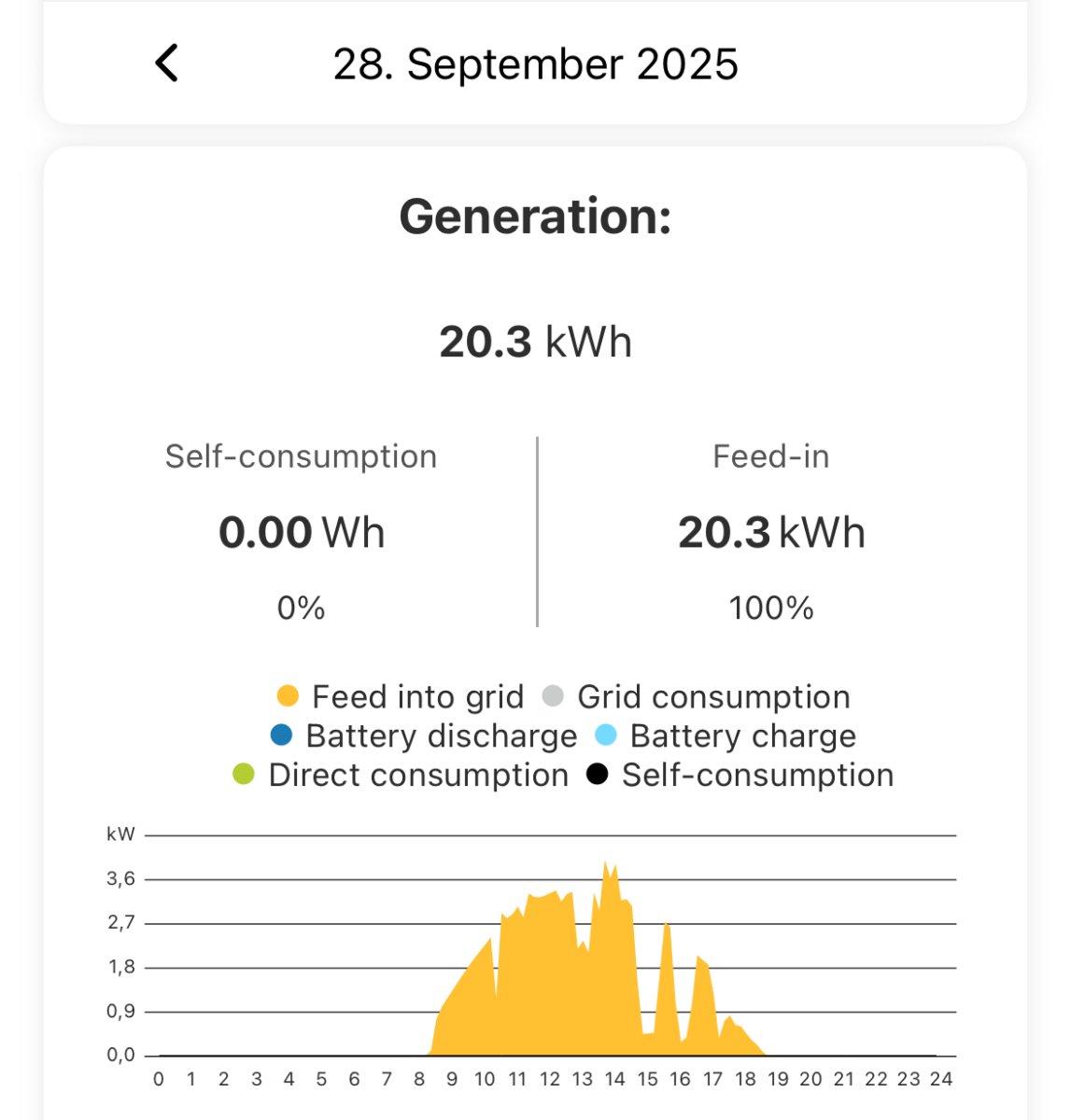
Task: Click the green Direct consumption legend dot
Action: click(x=244, y=775)
